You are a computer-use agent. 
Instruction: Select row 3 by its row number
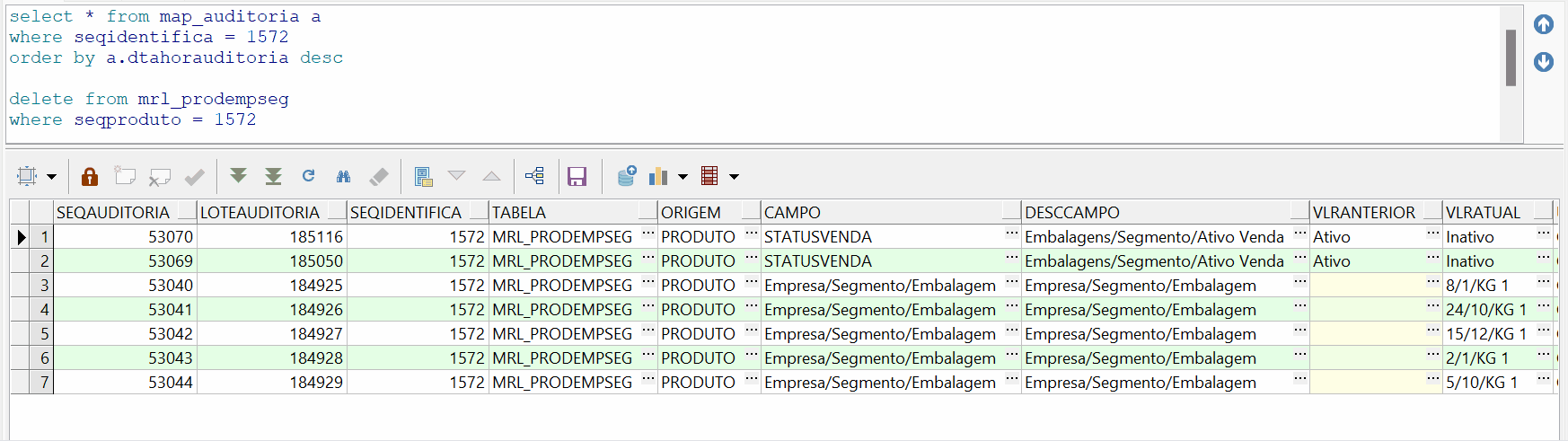click(x=42, y=286)
